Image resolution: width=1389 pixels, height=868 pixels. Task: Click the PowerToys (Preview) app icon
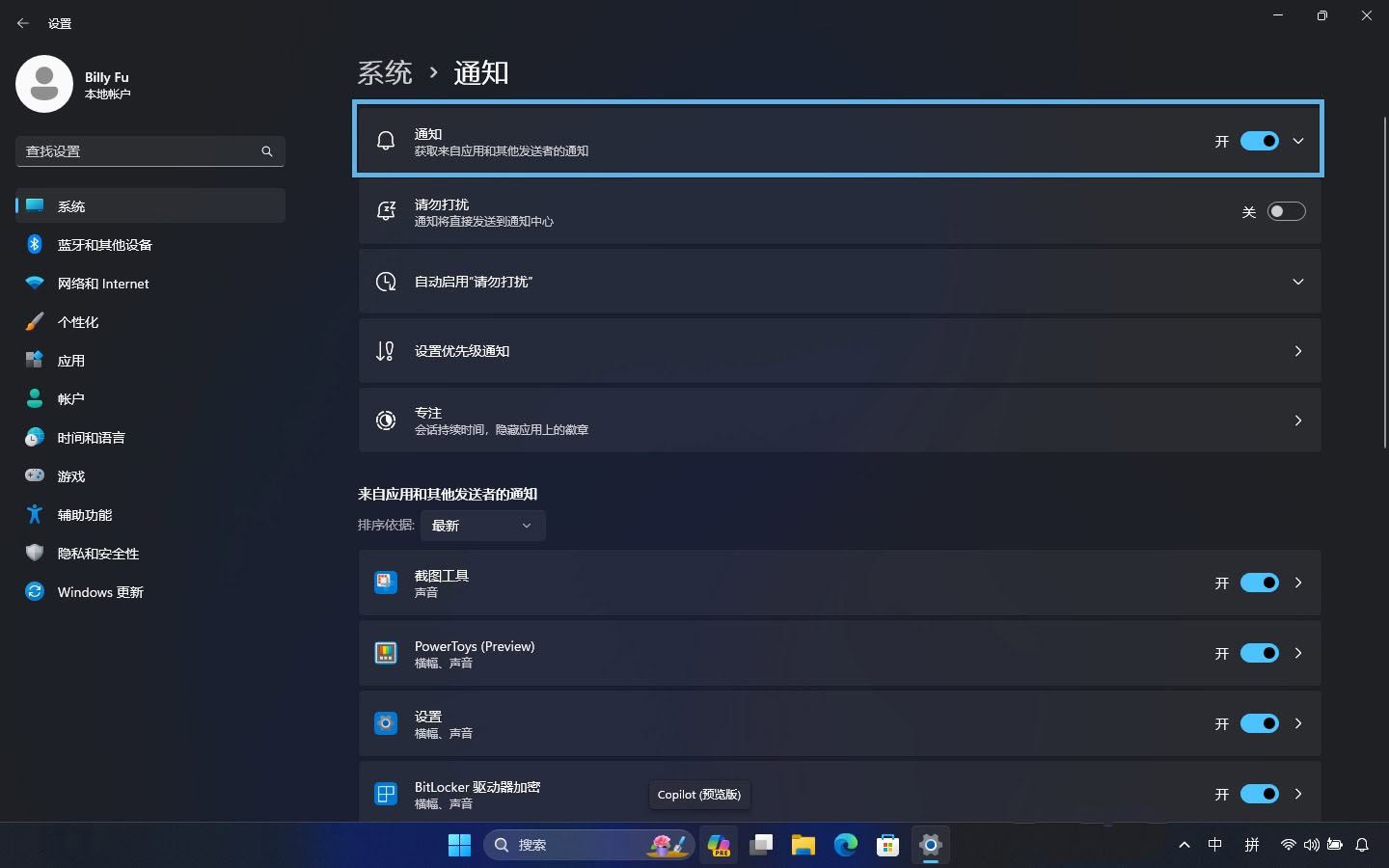386,653
